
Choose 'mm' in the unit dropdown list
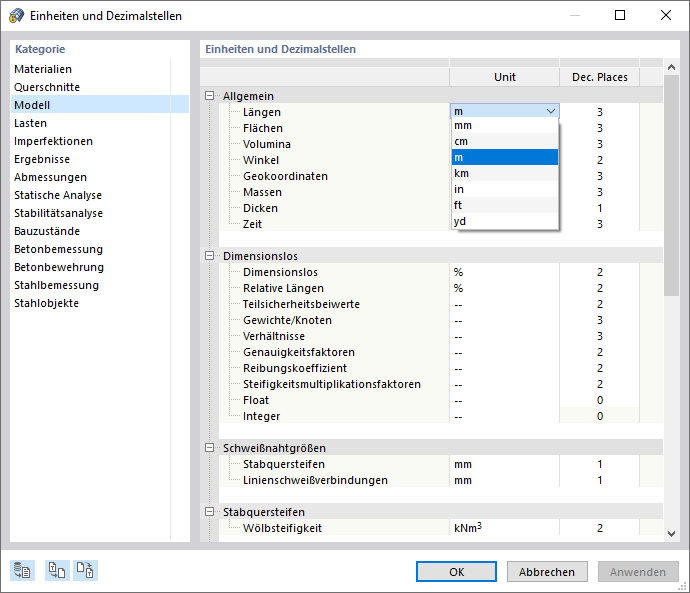click(504, 126)
